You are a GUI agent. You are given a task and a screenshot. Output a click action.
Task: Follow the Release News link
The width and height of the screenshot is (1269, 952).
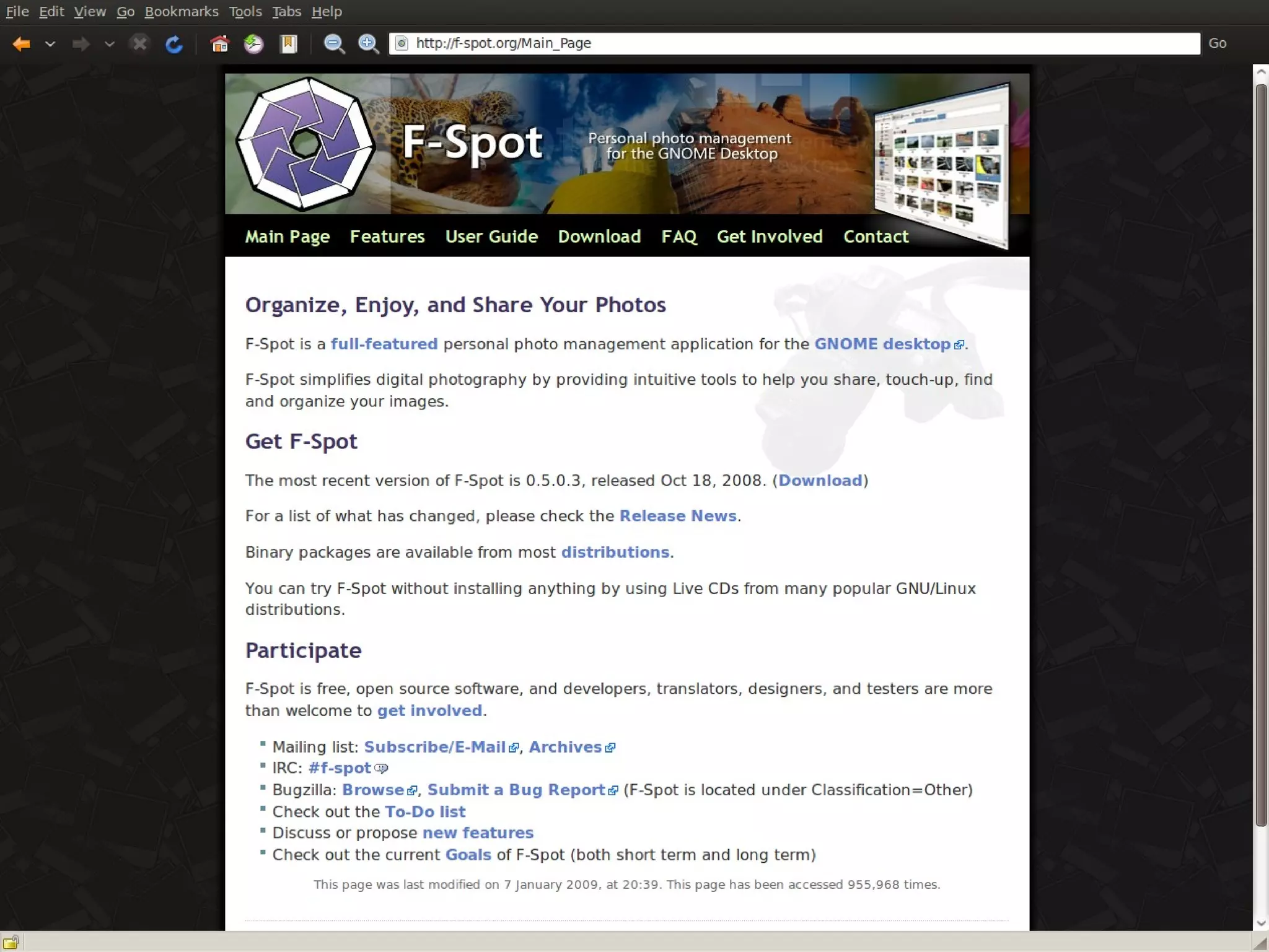[678, 516]
